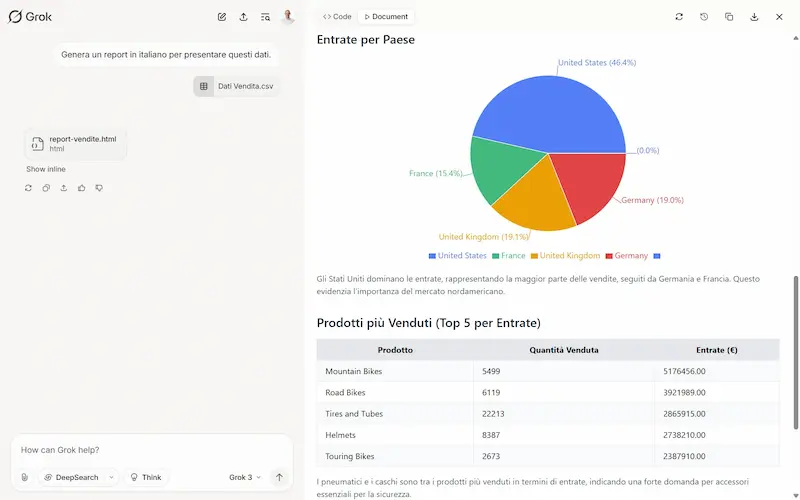This screenshot has height=500, width=800.
Task: Click the 5176456.00 revenue value
Action: tap(684, 371)
